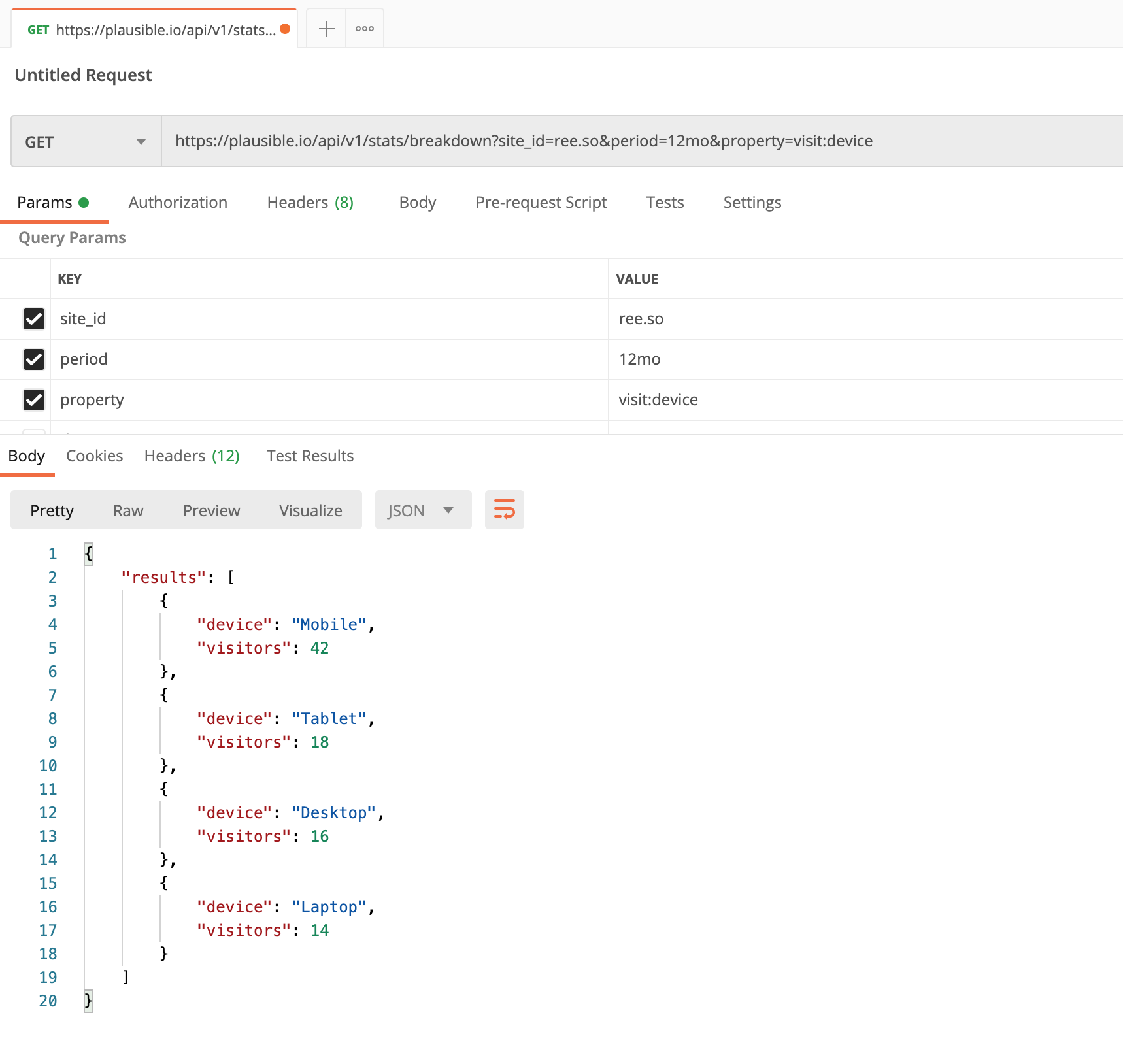This screenshot has height=1064, width=1123.
Task: Select the Visualize response view
Action: tap(310, 510)
